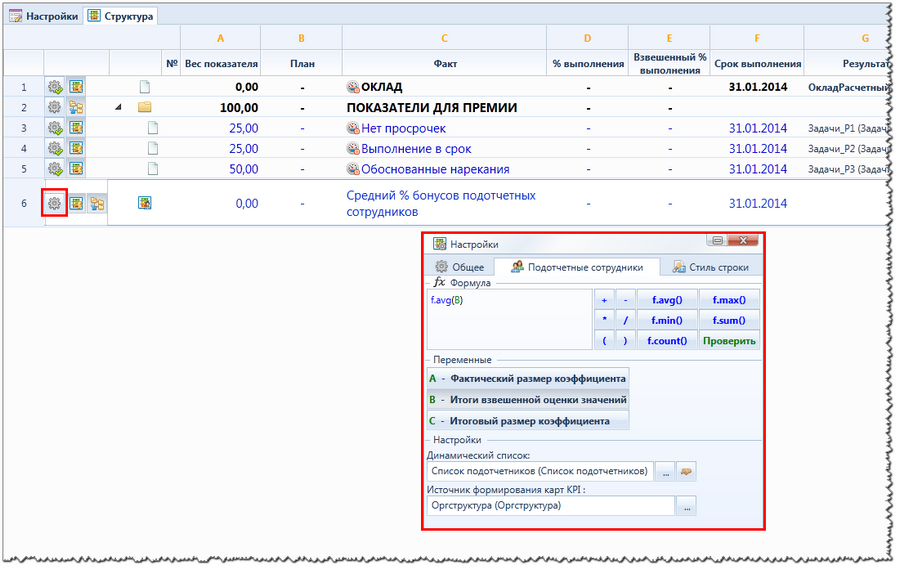Click the table icon in row 5

click(x=76, y=169)
